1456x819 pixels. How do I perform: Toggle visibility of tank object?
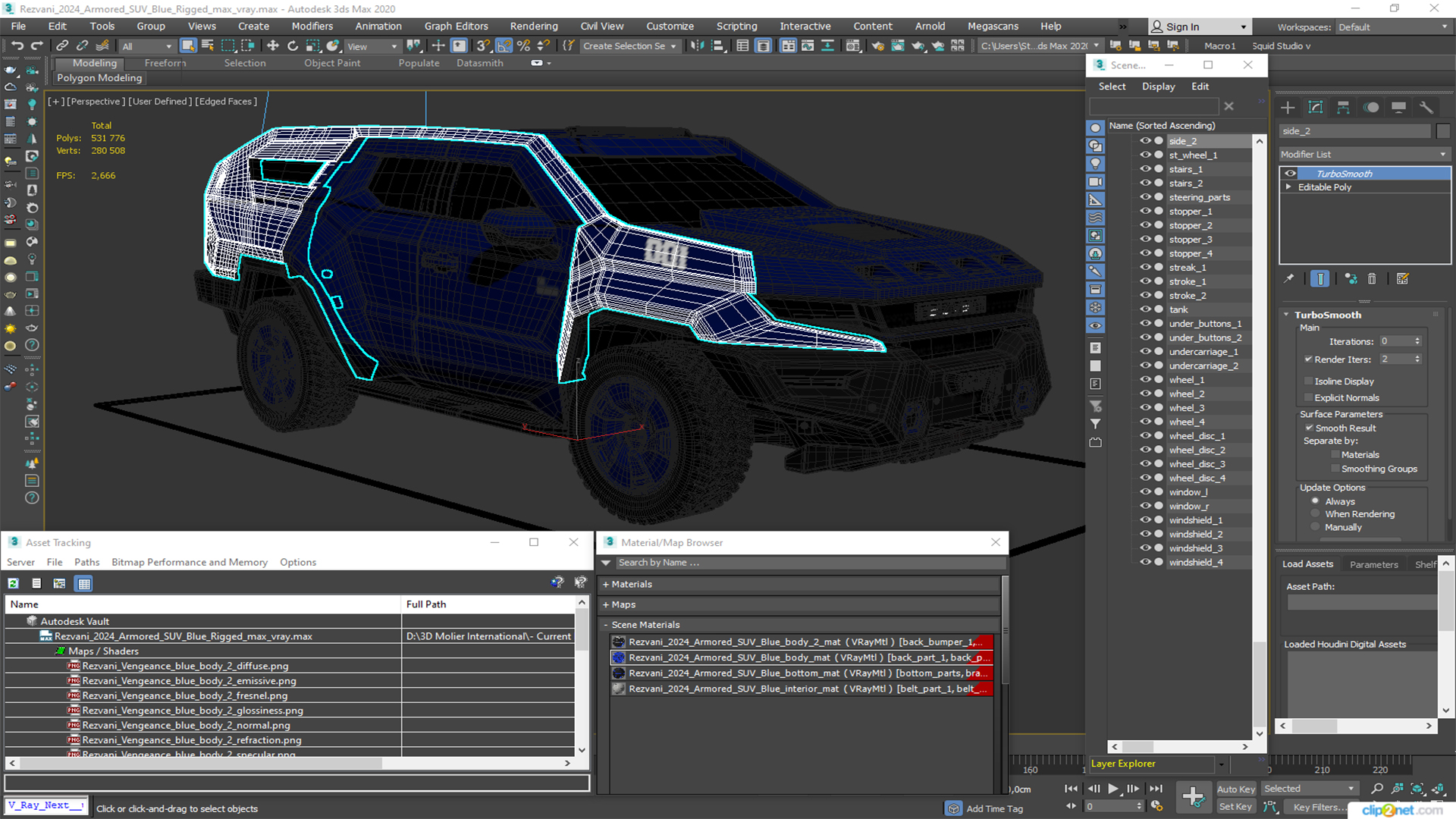(x=1145, y=309)
